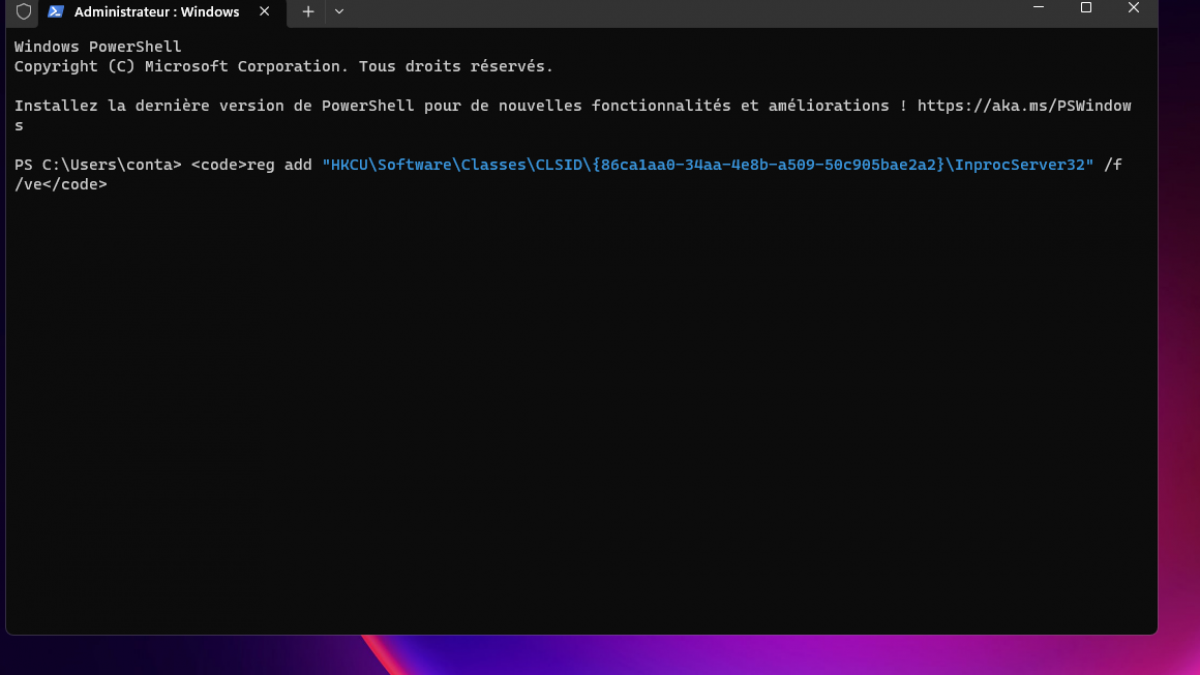Click the Microsoft Corporation copyright line

283,67
